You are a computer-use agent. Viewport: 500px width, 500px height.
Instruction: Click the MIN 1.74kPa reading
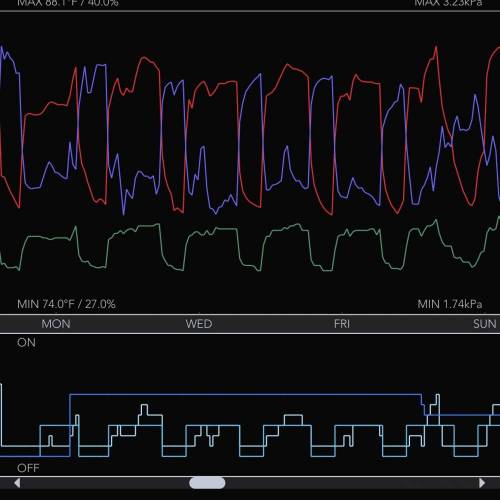(x=450, y=304)
